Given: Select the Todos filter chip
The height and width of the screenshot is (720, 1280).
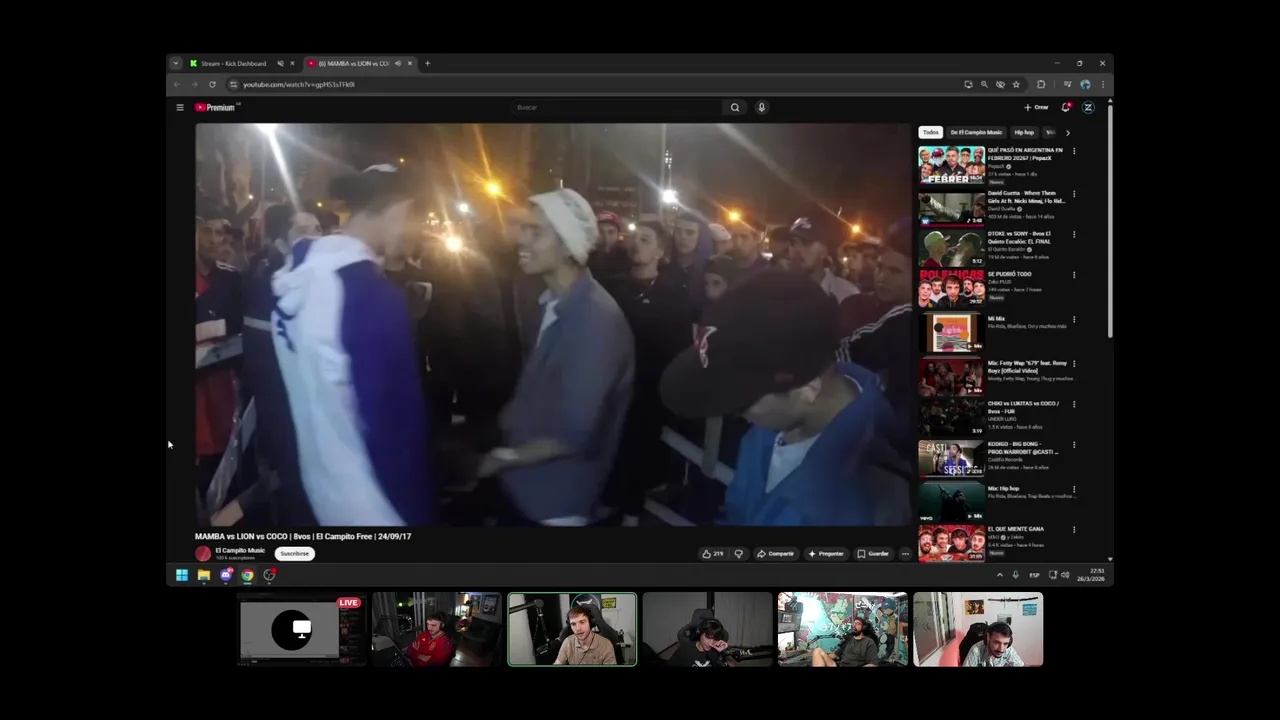Looking at the screenshot, I should 931,132.
